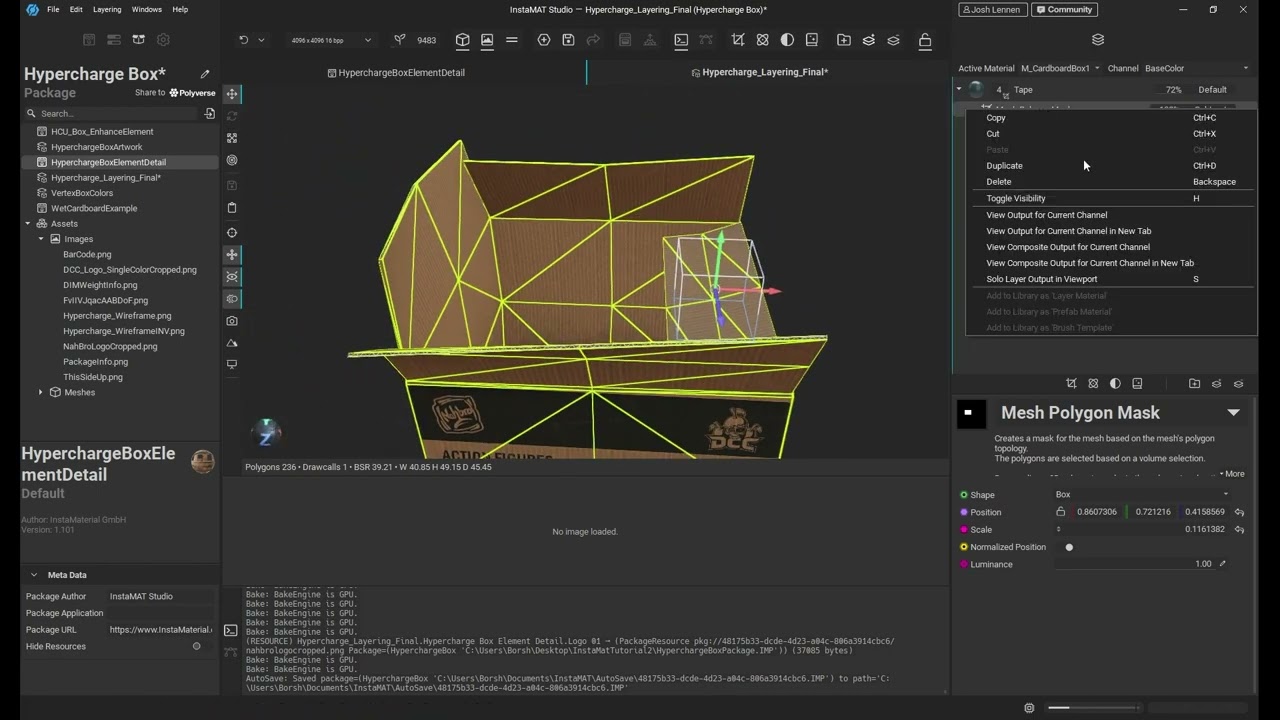Click the undo arrow in top toolbar
This screenshot has height=720, width=1280.
point(243,40)
